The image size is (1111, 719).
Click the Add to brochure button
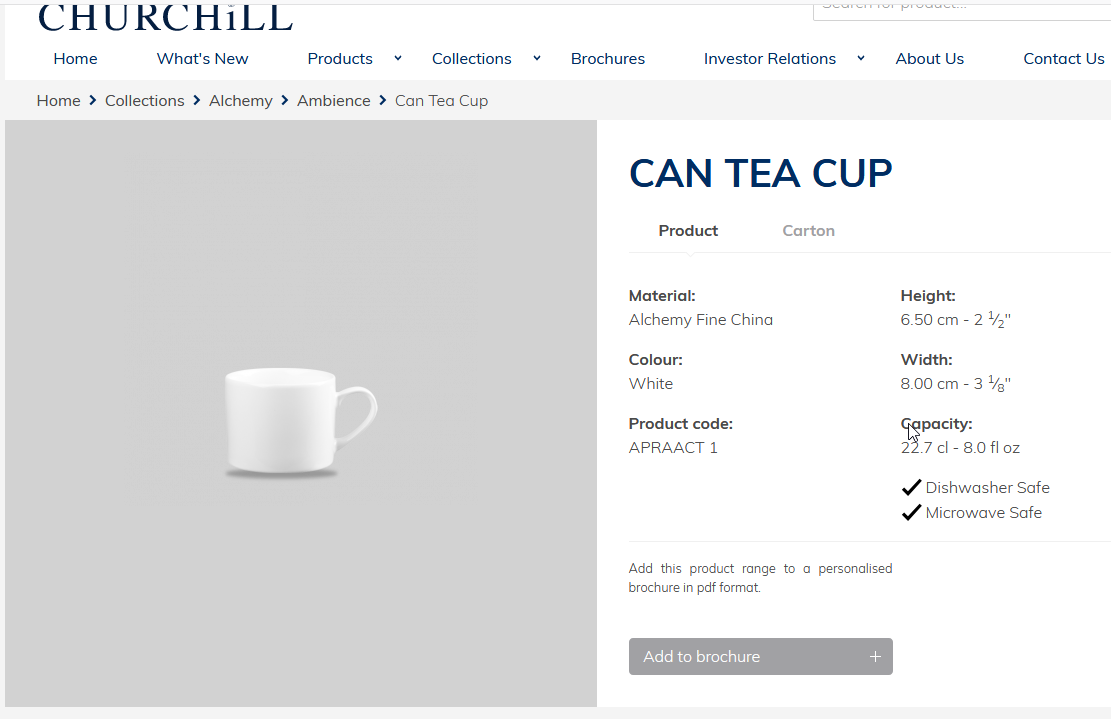[x=760, y=657]
